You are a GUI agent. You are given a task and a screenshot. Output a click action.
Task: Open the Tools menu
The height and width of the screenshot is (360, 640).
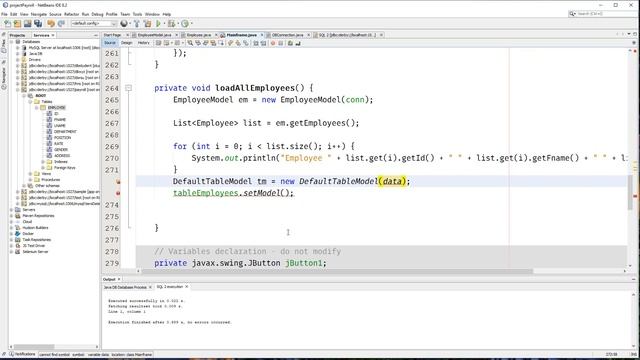pos(137,14)
